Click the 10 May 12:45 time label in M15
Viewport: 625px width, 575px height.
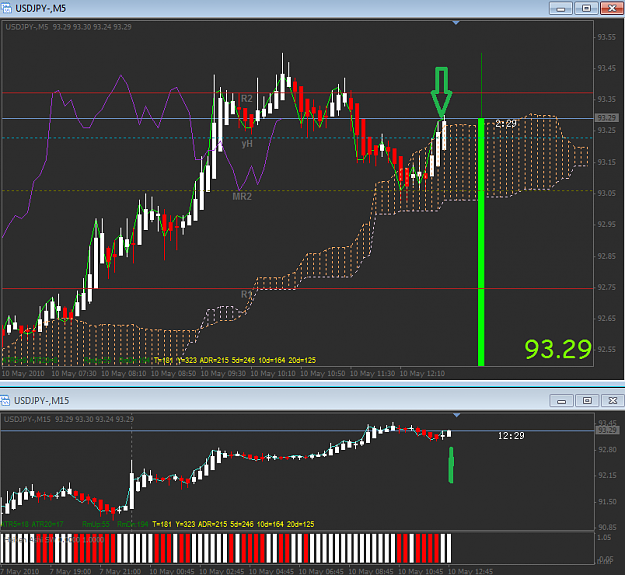(470, 571)
